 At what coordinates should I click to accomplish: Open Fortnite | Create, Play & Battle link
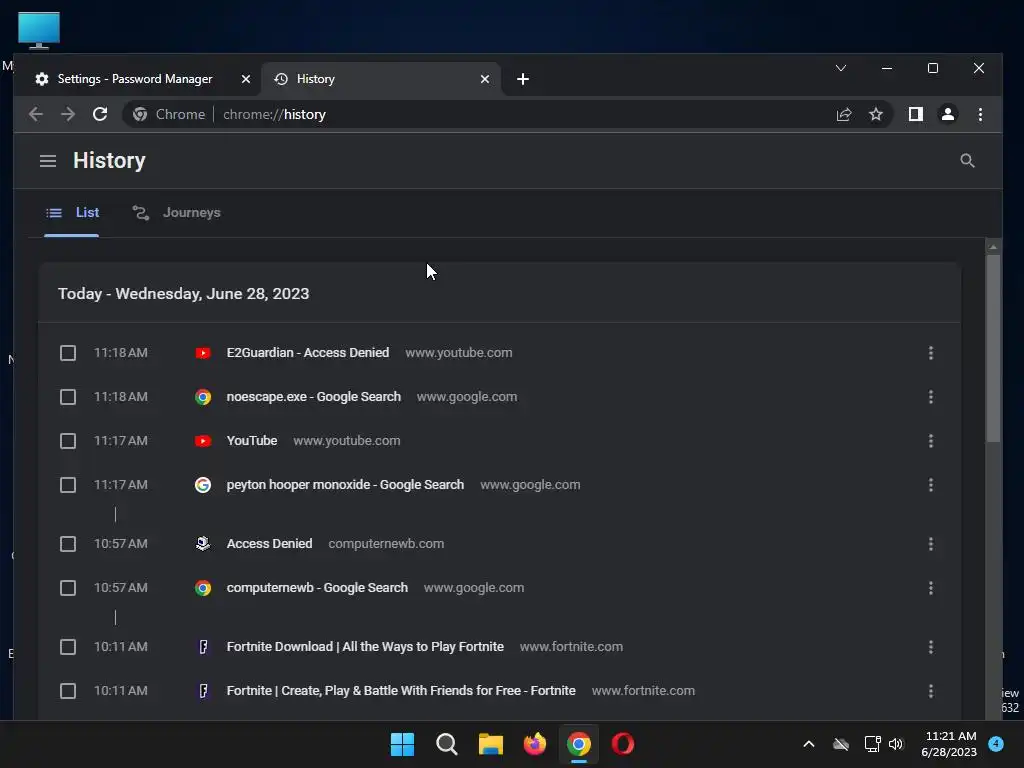[401, 690]
